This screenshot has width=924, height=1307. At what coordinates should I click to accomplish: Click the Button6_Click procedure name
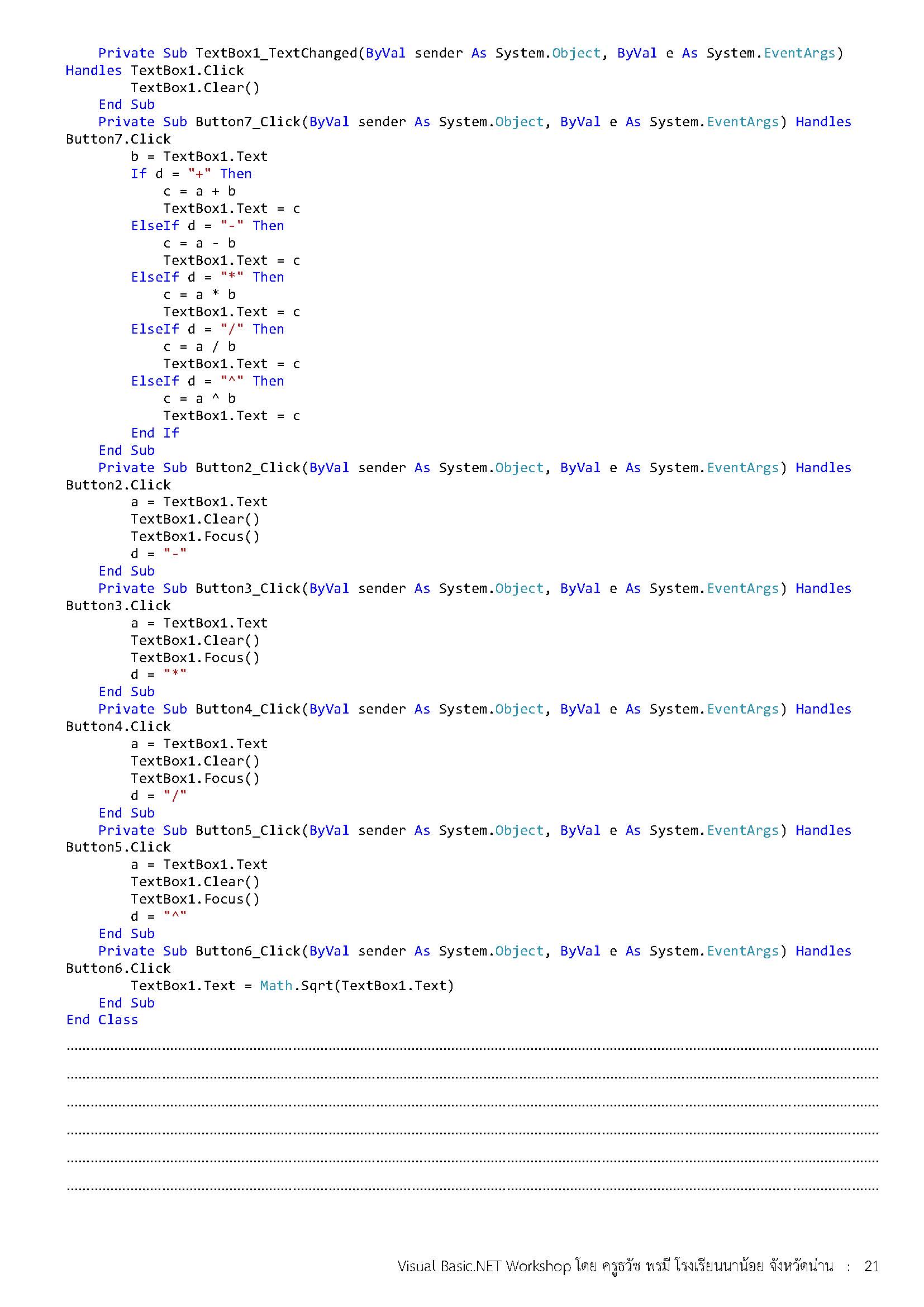pos(247,951)
